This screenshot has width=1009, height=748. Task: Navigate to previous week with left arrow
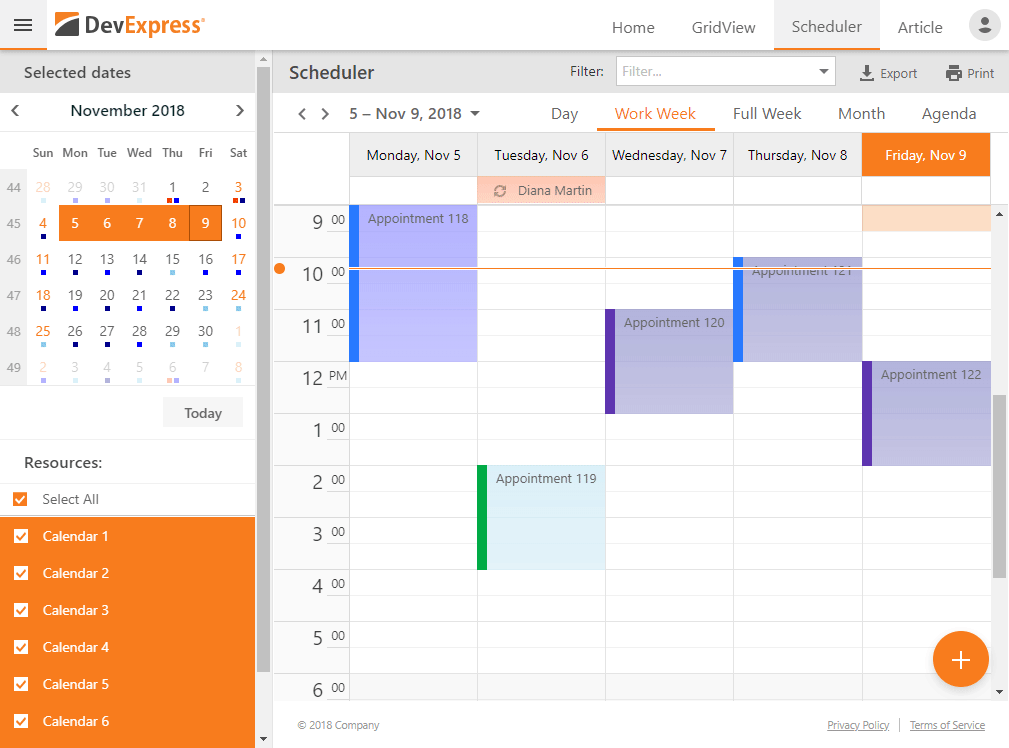(x=301, y=114)
